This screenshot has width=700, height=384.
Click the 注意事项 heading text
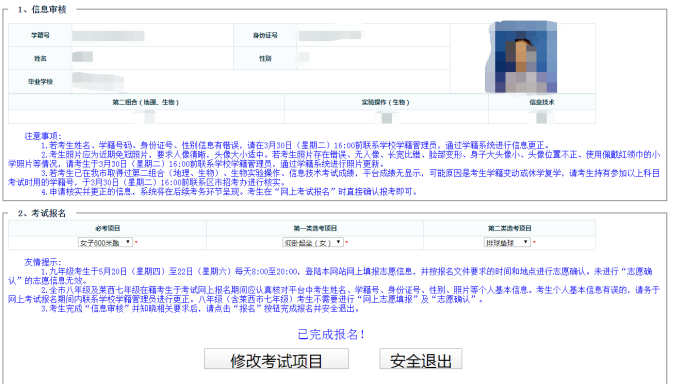pyautogui.click(x=43, y=136)
